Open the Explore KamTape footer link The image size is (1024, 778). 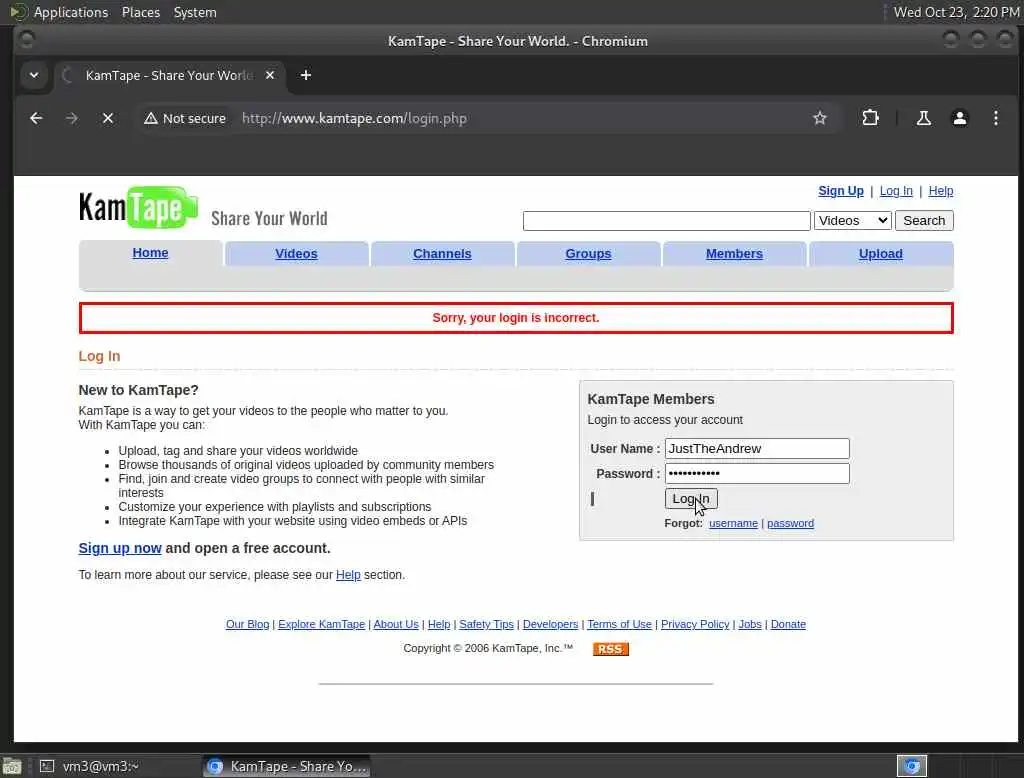click(321, 624)
